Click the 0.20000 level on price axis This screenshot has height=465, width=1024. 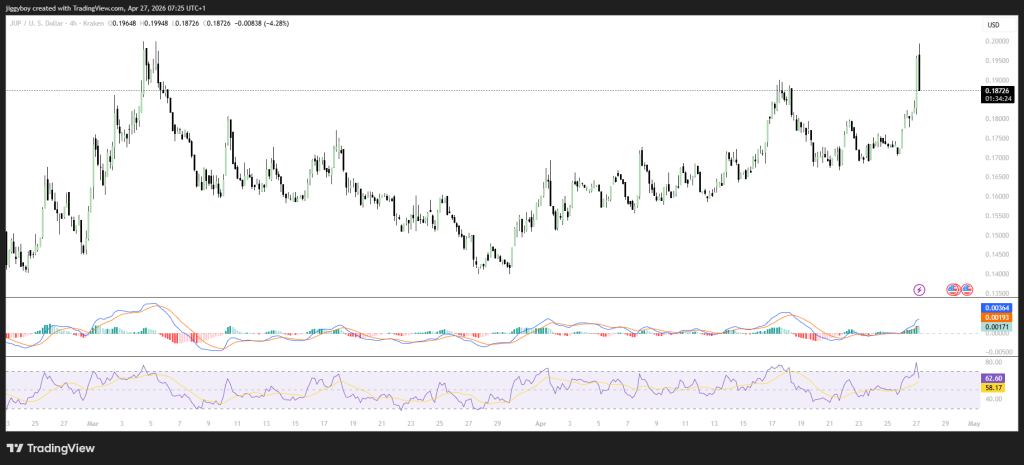pyautogui.click(x=995, y=42)
